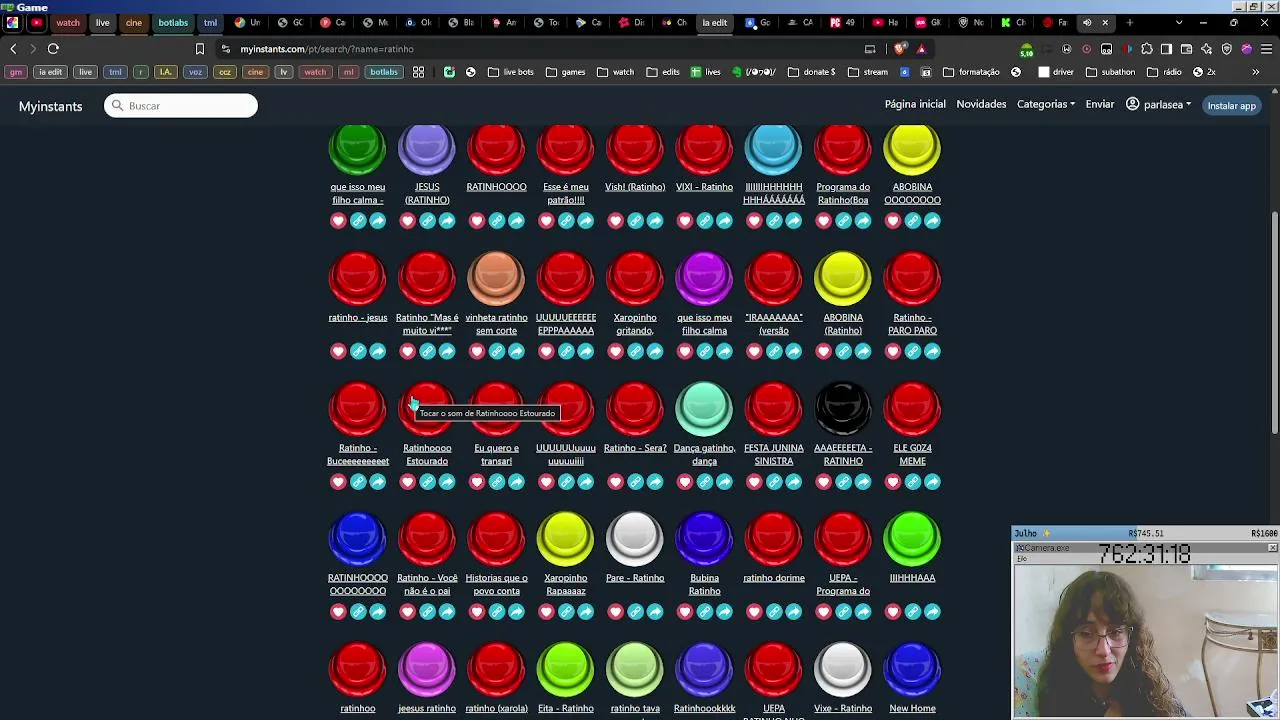
Task: Open the tab search dropdown arrow
Action: [x=1179, y=22]
